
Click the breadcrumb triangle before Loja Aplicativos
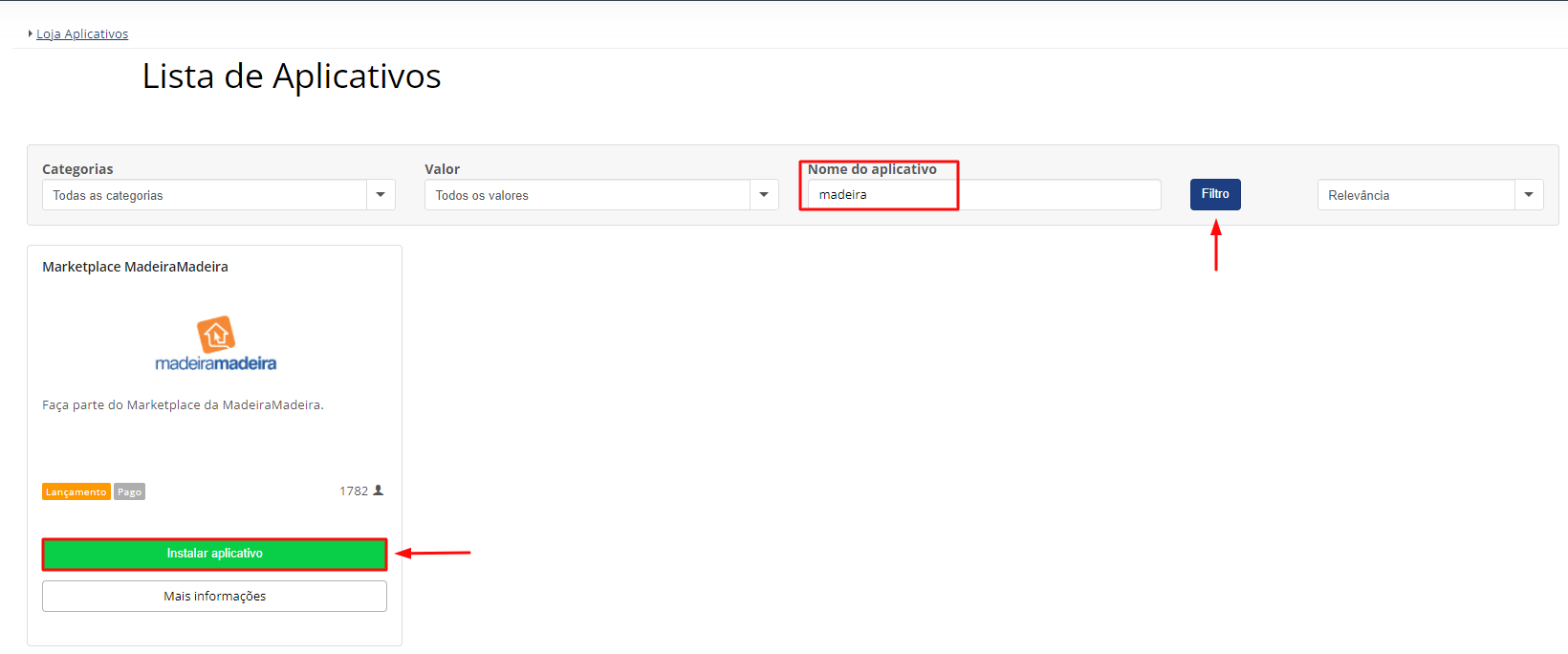pos(31,33)
